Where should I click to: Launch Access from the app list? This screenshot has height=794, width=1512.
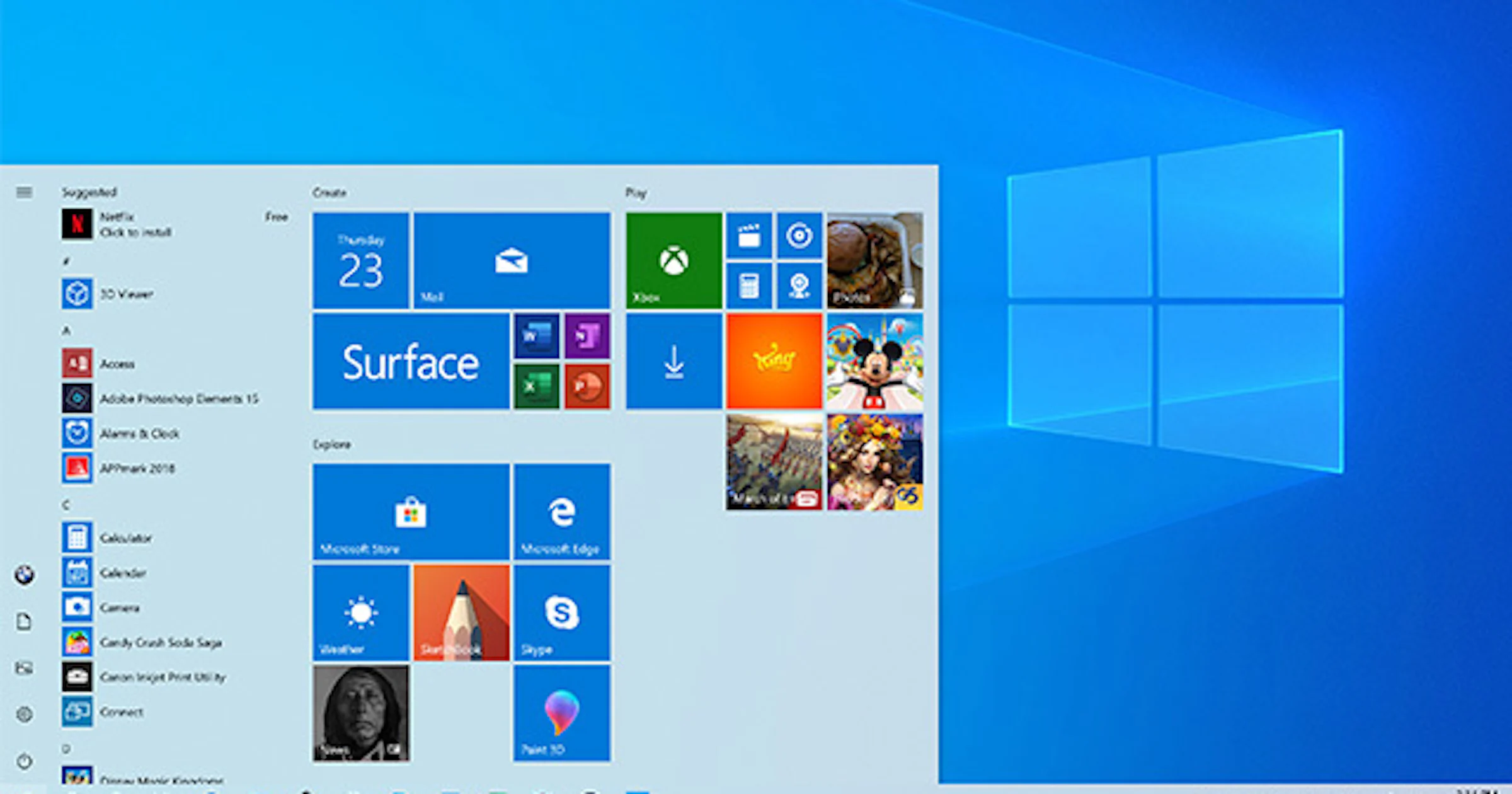[77, 363]
